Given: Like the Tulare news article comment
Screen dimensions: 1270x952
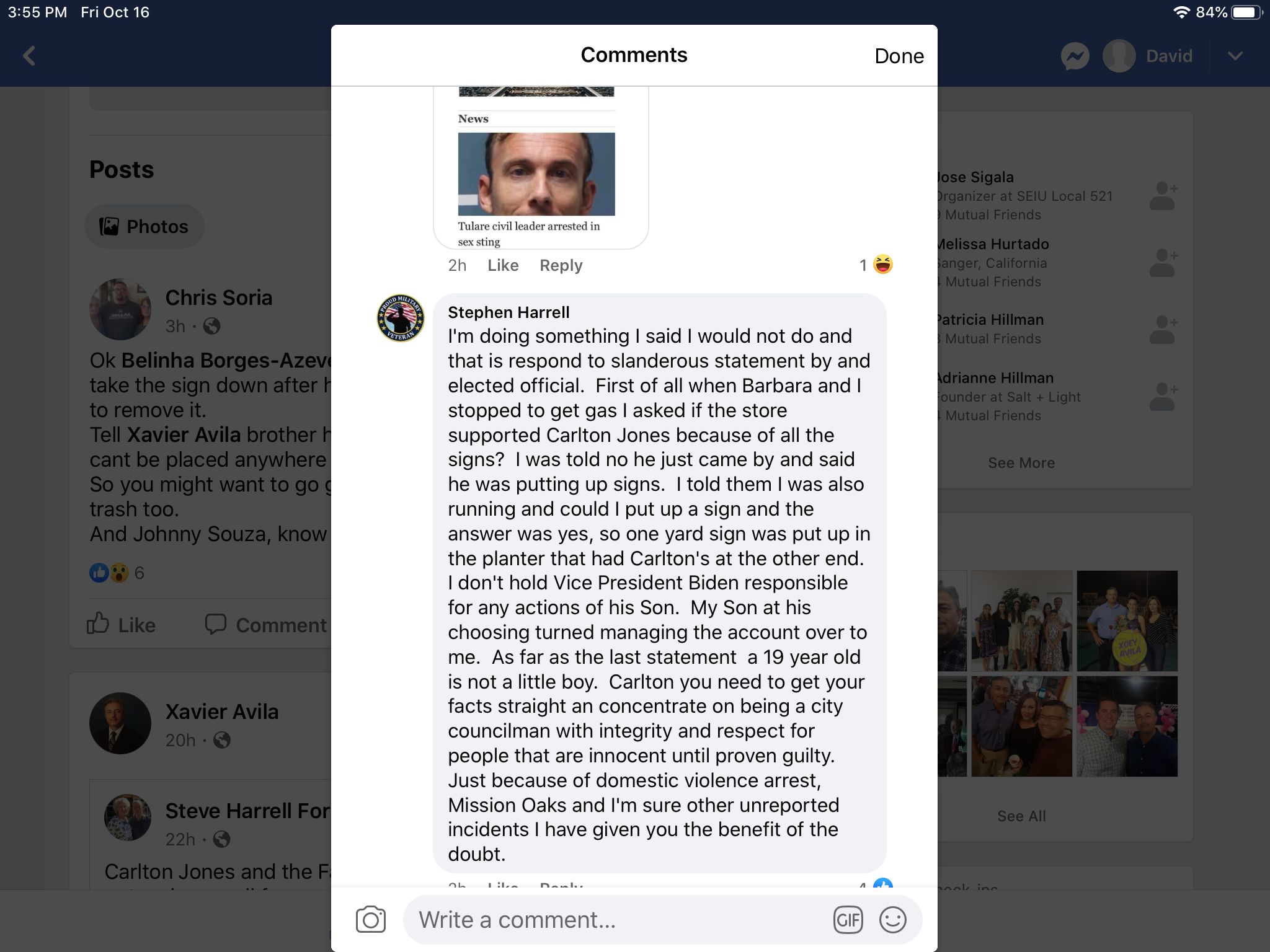Looking at the screenshot, I should click(503, 265).
